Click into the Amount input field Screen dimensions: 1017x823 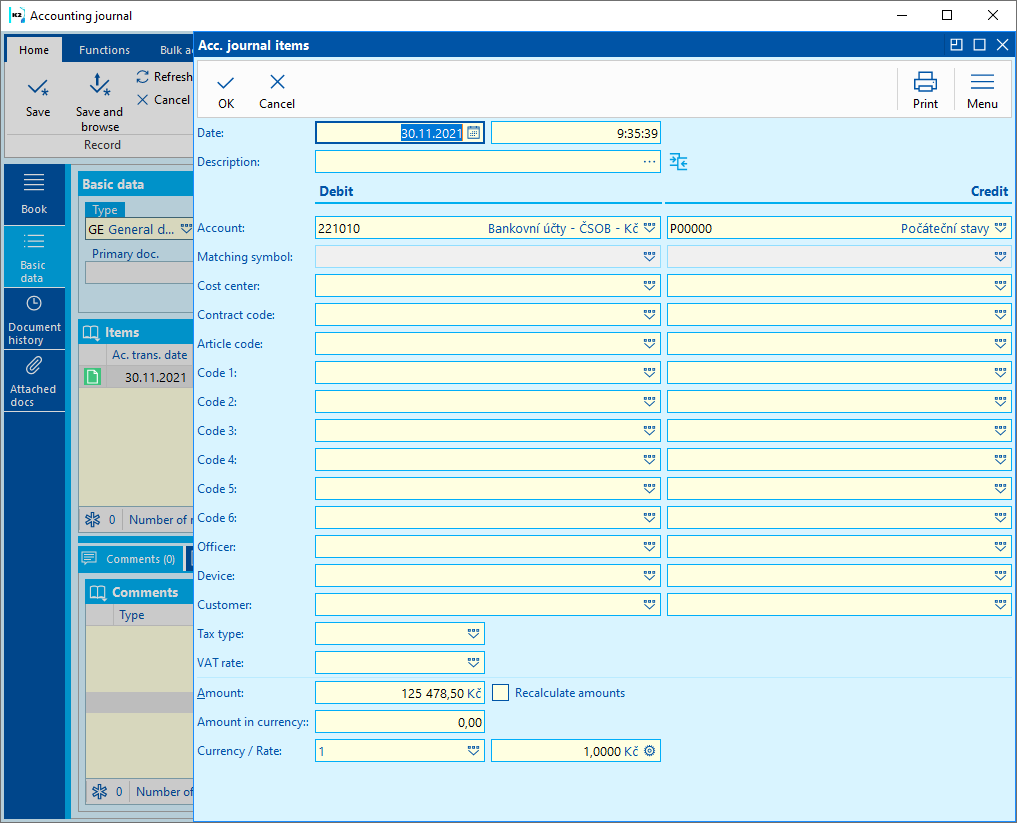click(398, 693)
